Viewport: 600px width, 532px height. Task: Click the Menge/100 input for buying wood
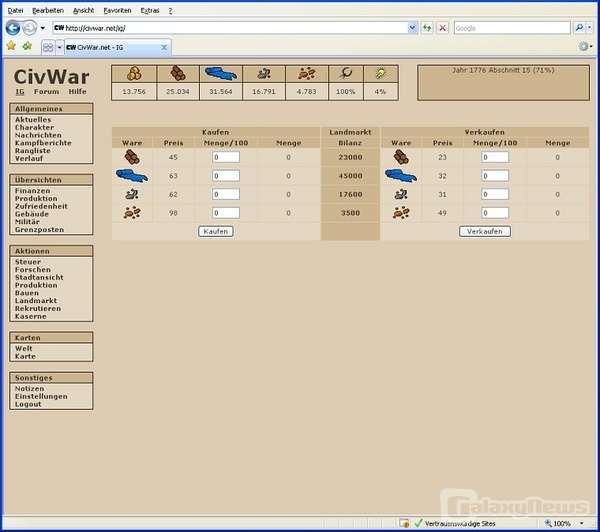226,157
